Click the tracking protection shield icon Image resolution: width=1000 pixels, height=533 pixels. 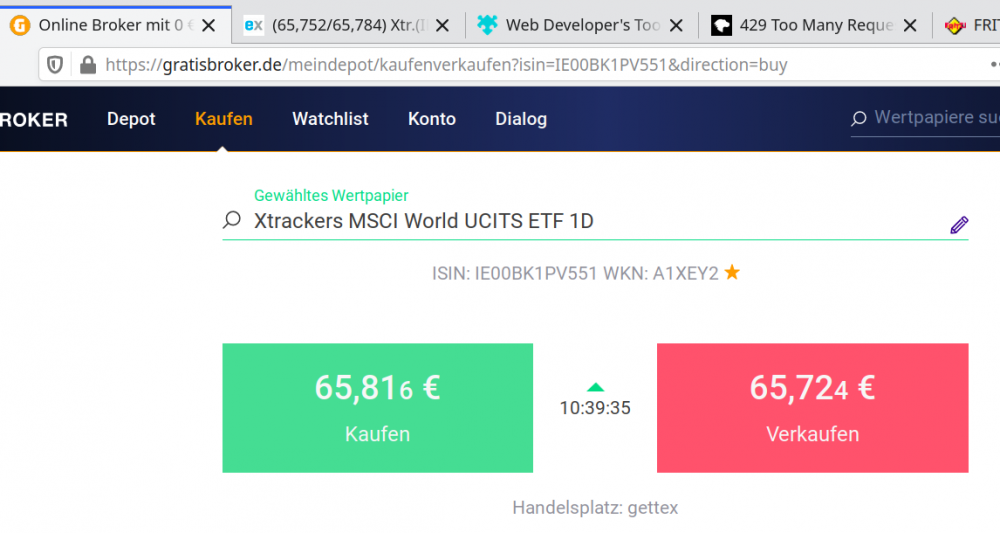point(55,64)
